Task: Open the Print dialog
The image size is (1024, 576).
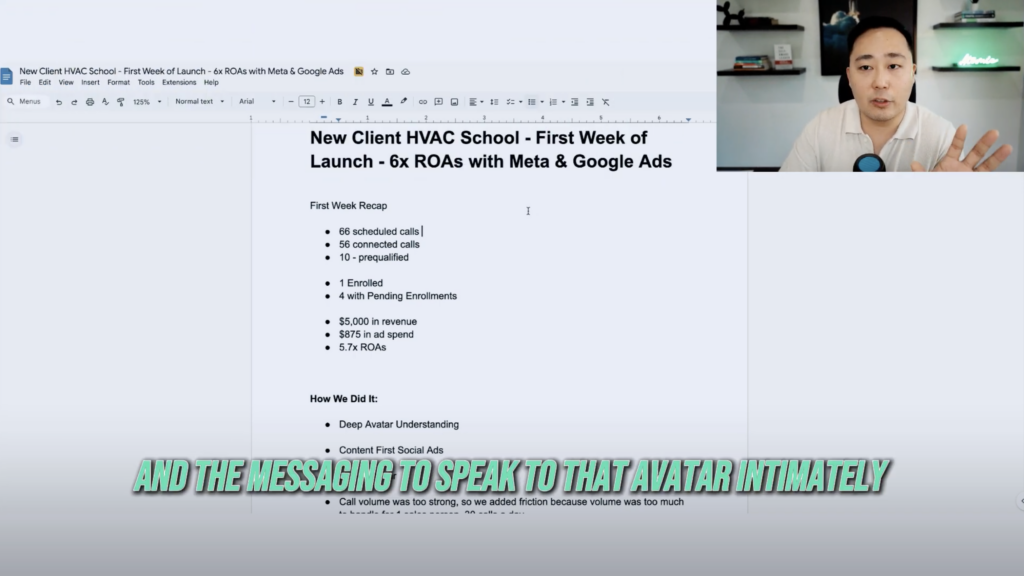Action: coord(89,101)
